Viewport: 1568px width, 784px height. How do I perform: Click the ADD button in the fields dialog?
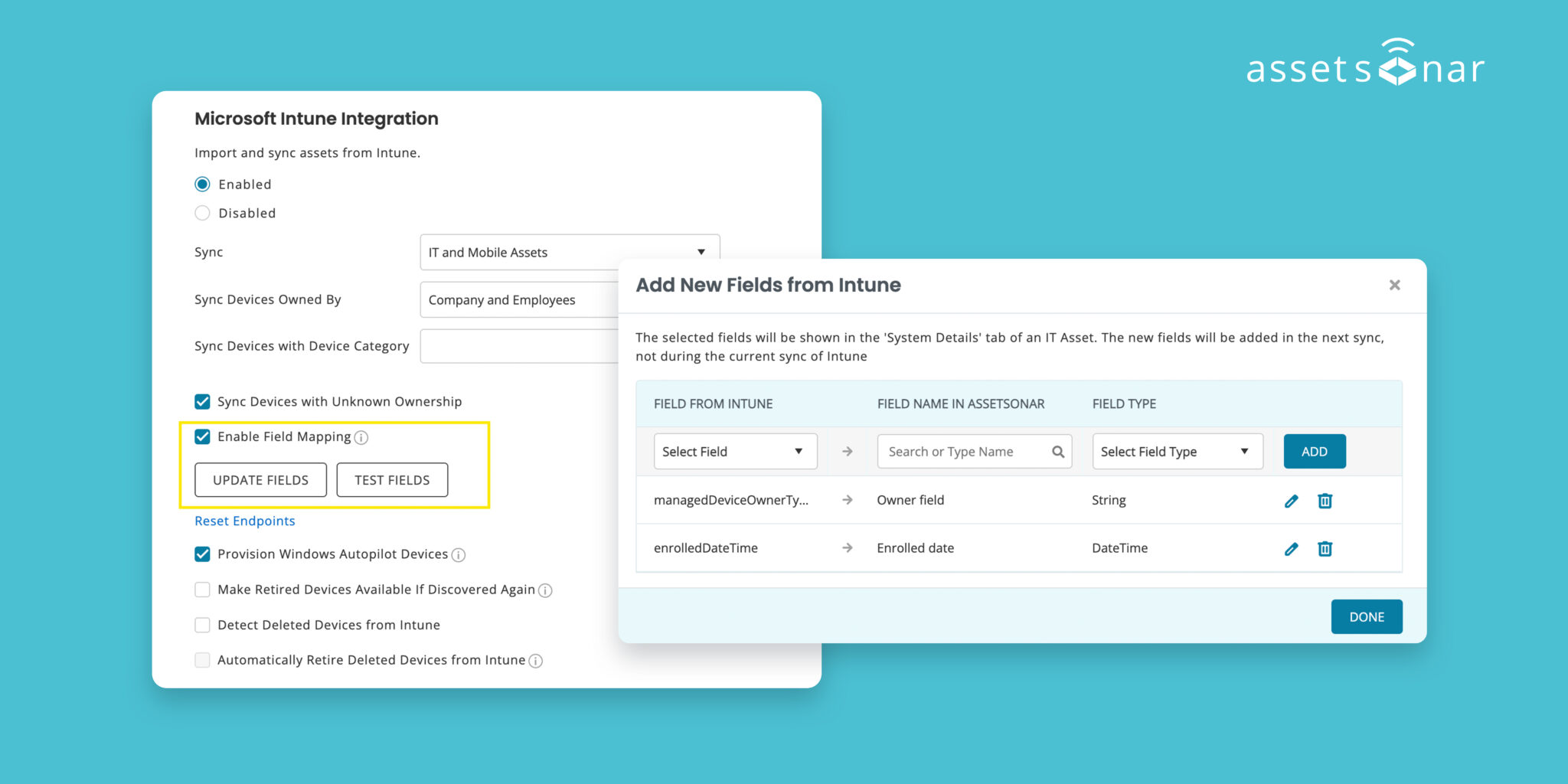(1314, 451)
